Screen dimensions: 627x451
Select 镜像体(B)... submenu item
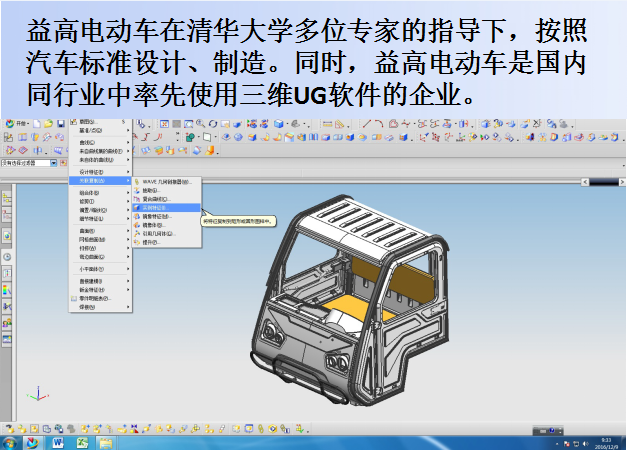[166, 225]
